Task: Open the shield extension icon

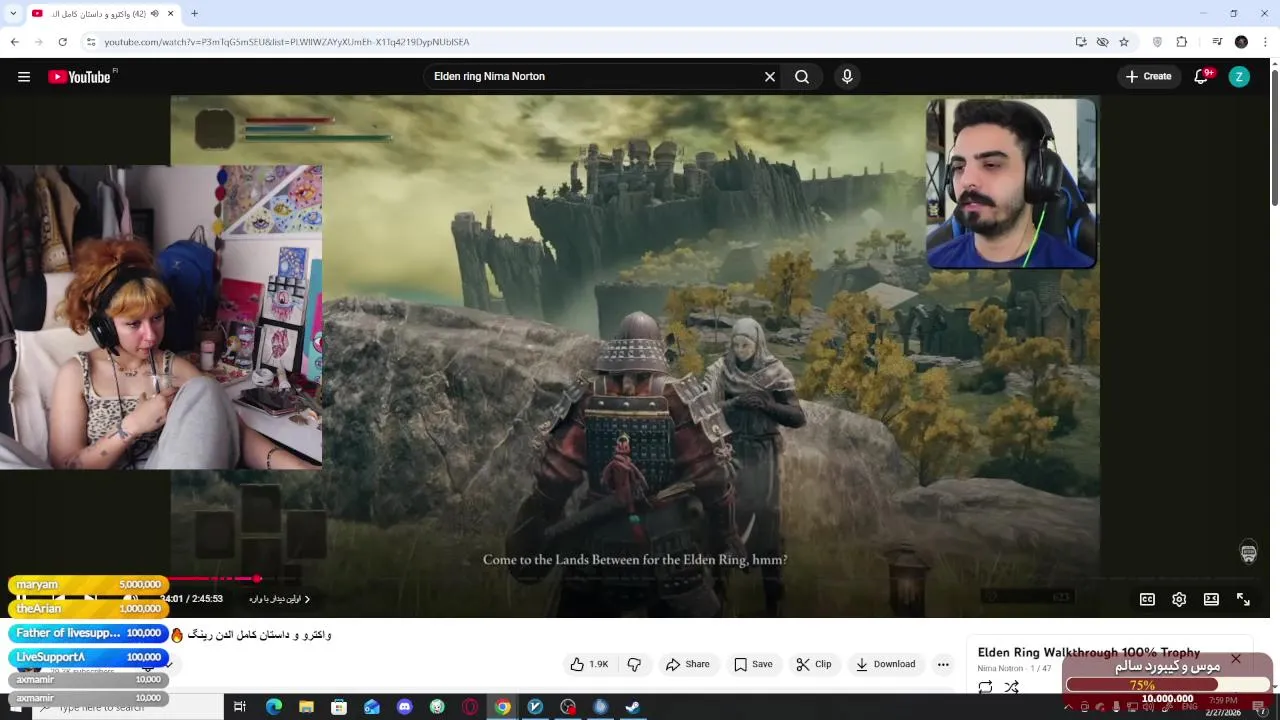Action: [1157, 42]
